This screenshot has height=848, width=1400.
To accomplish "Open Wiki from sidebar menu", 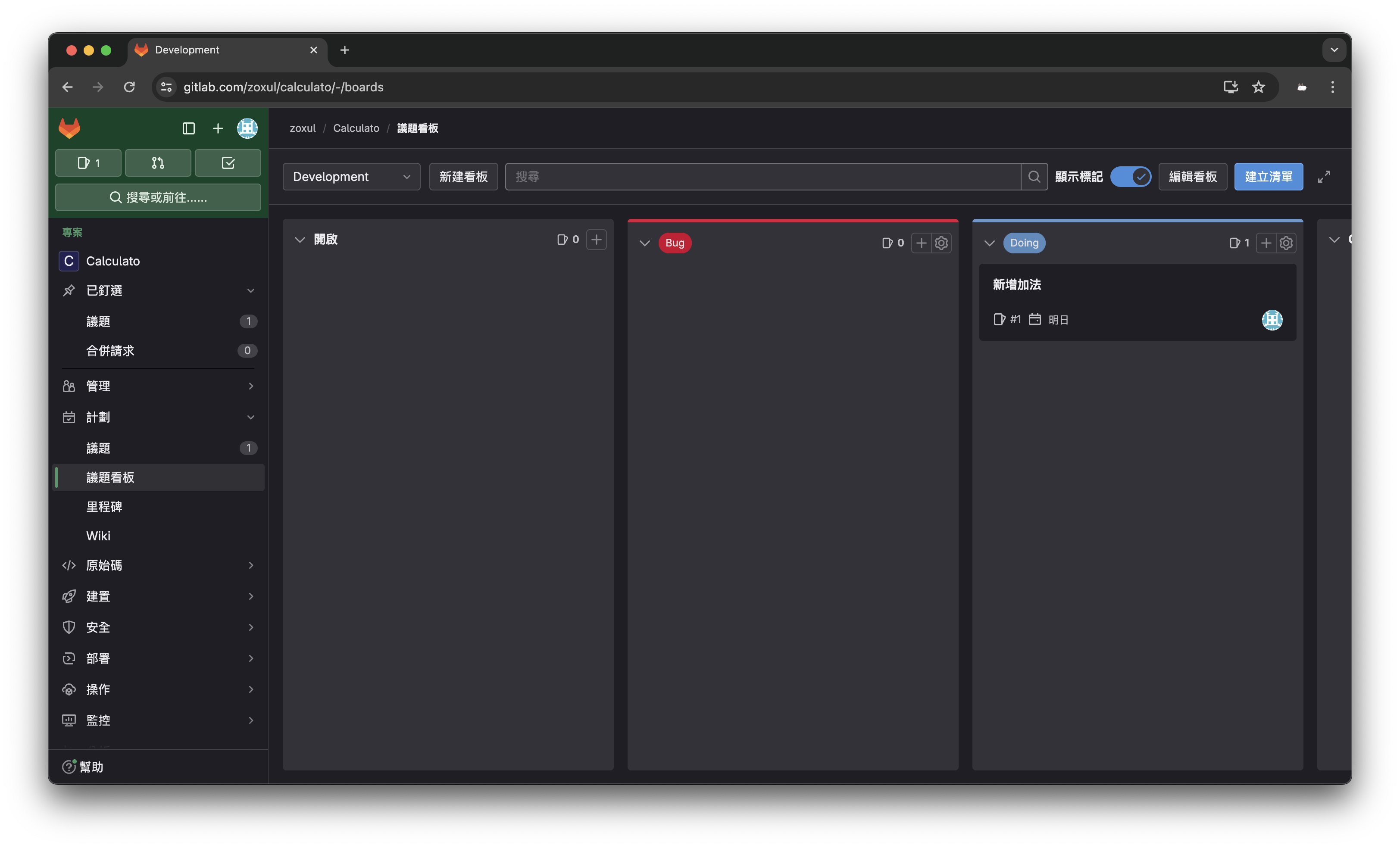I will pos(98,536).
